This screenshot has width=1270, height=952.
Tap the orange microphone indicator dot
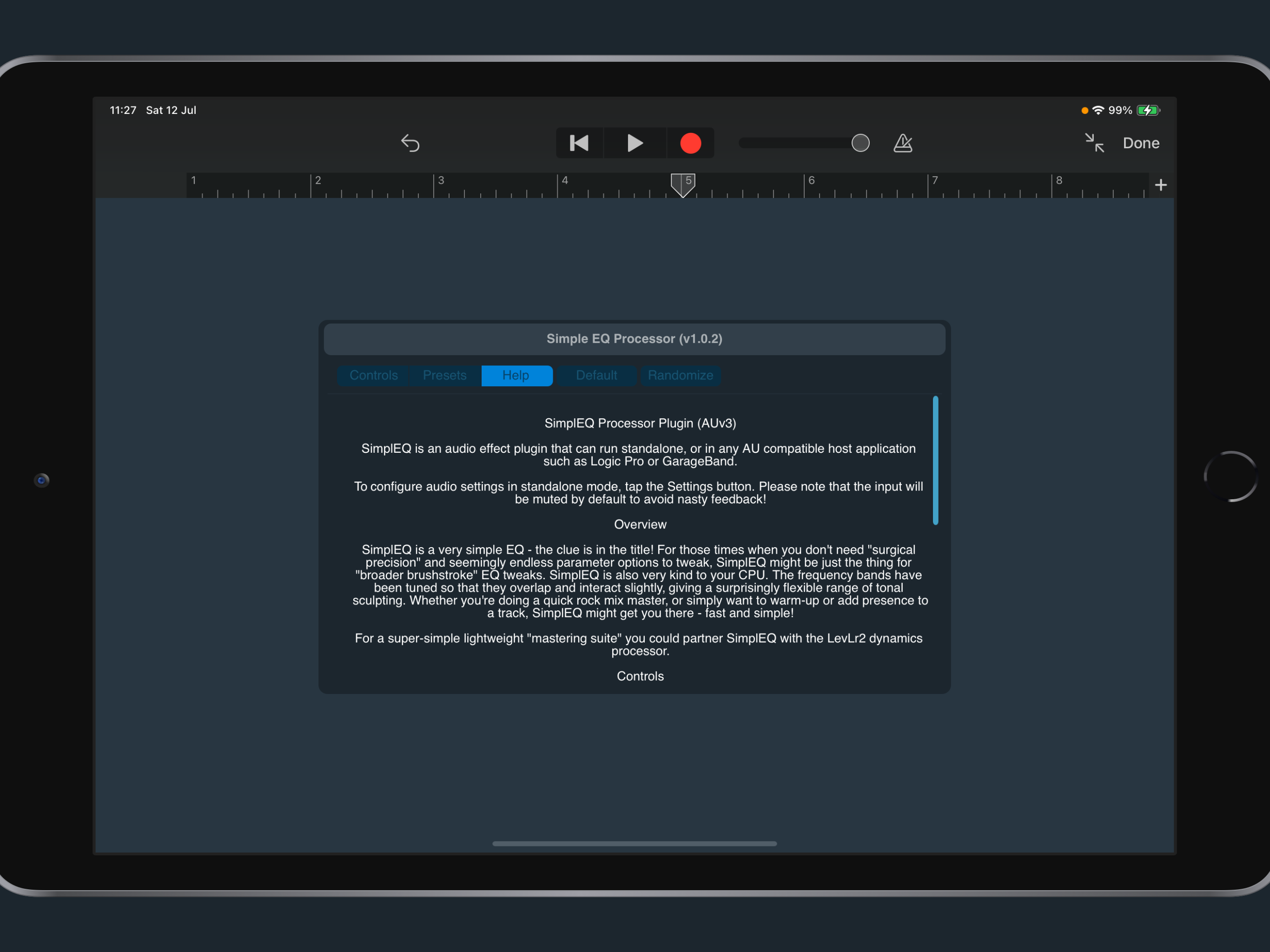[1085, 110]
